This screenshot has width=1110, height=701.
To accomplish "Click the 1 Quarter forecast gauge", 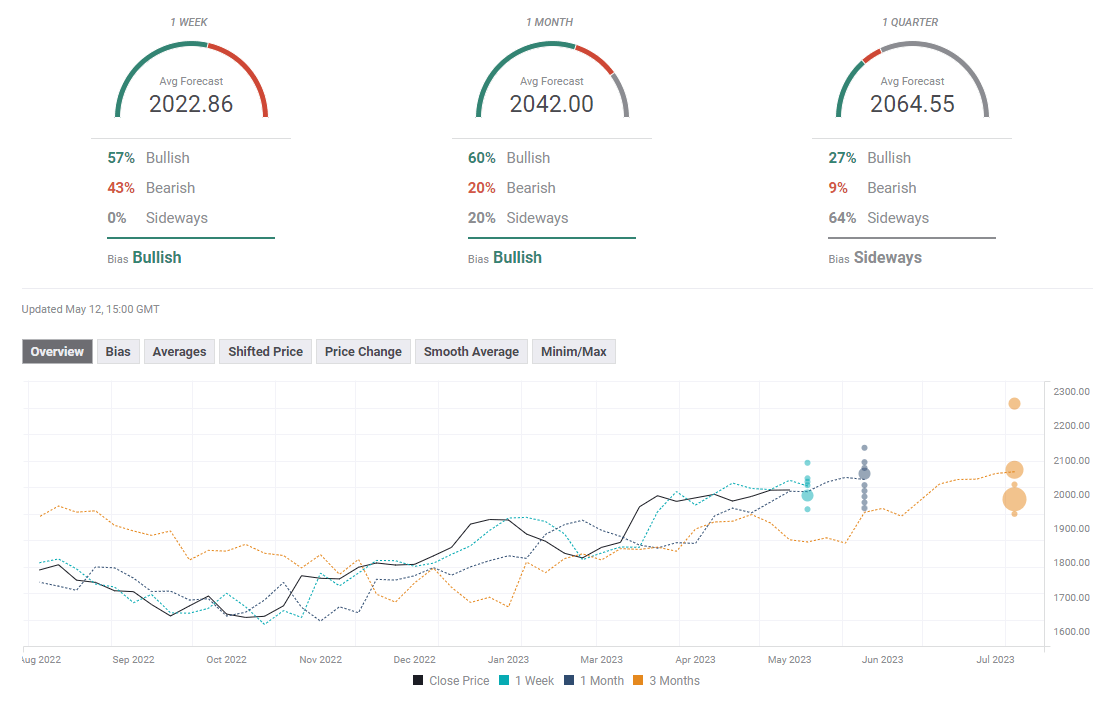I will (912, 82).
